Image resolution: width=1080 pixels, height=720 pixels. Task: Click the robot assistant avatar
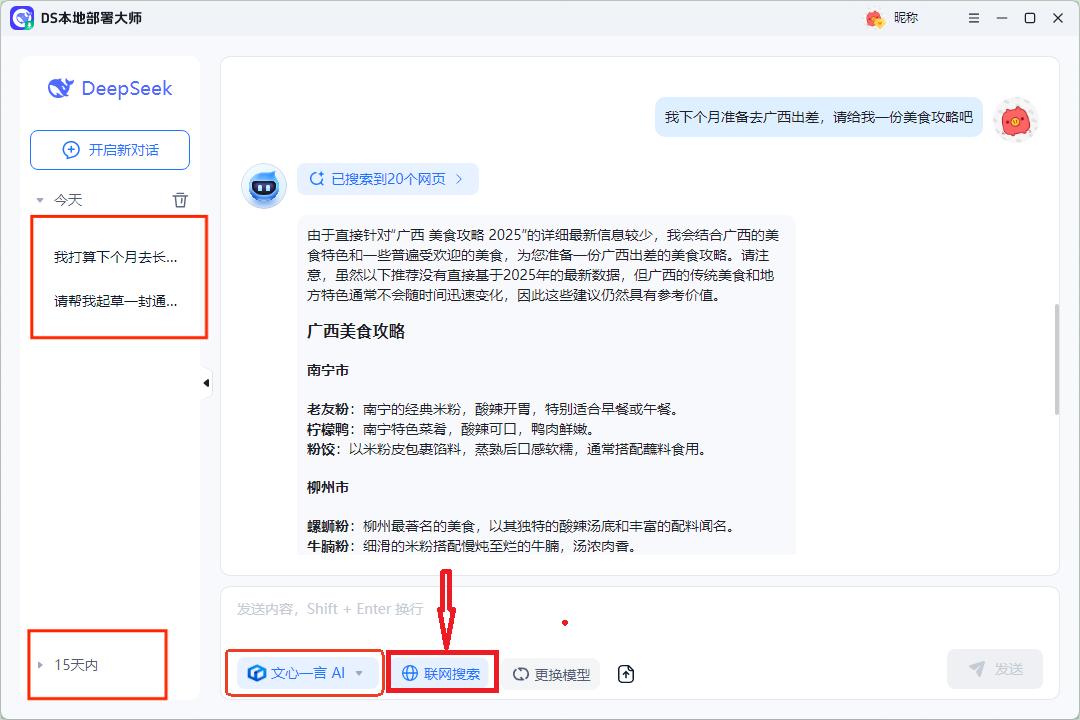264,186
